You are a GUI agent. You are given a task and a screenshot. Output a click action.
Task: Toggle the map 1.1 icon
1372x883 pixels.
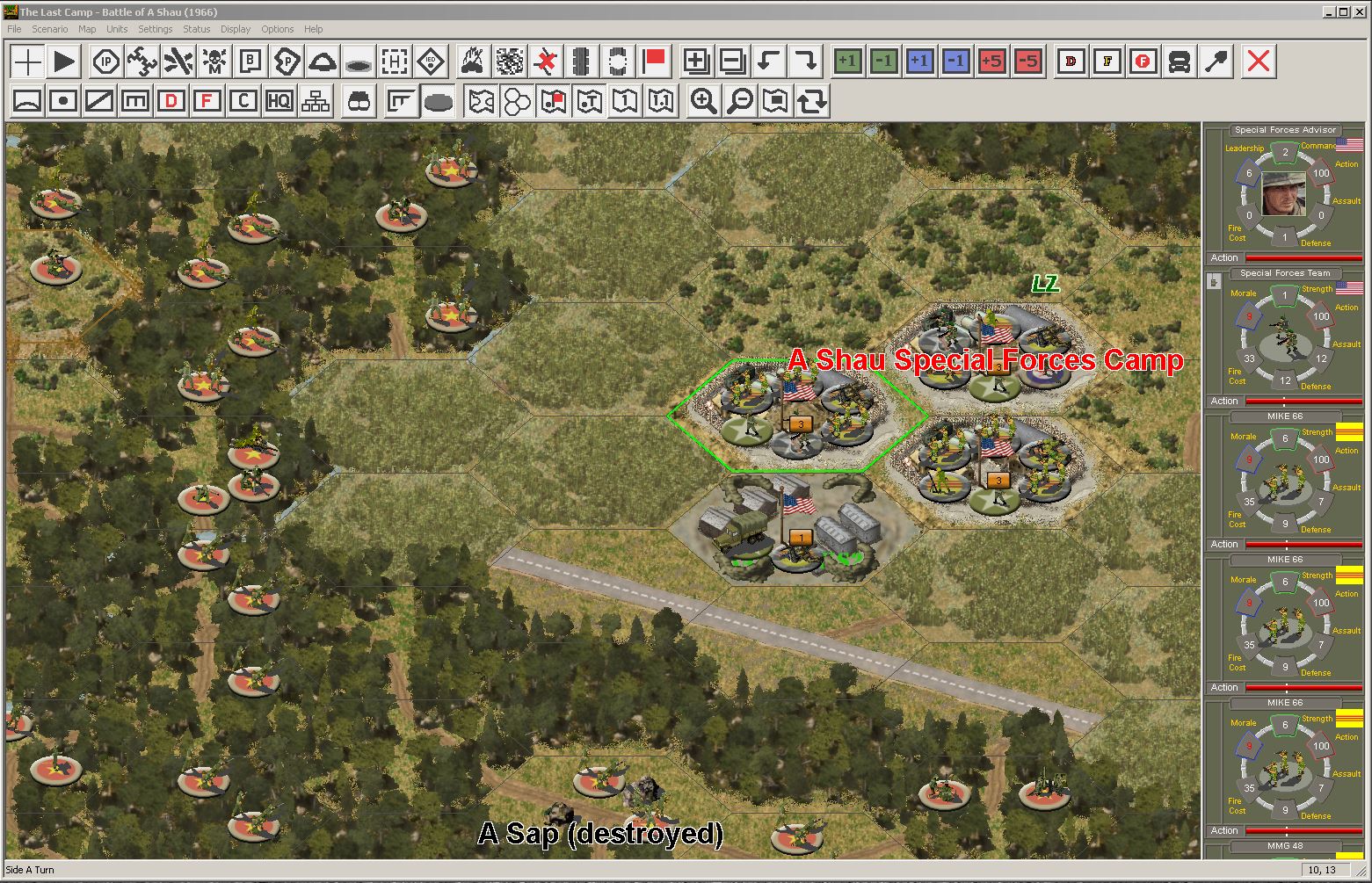tap(661, 101)
